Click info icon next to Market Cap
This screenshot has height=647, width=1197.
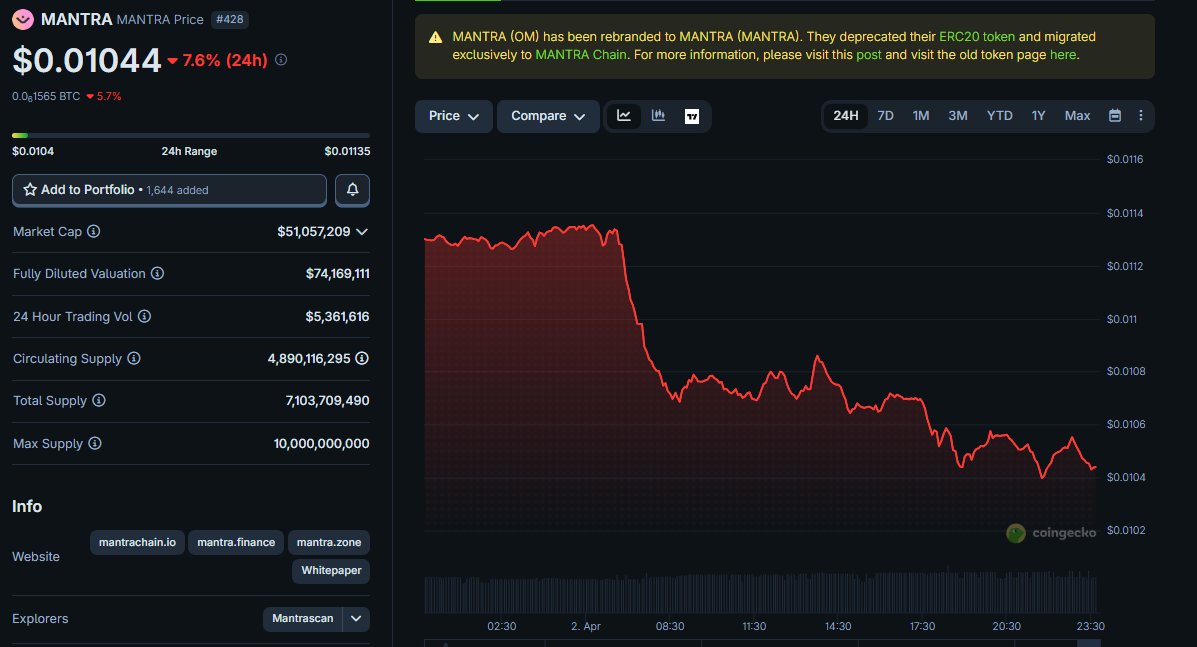tap(94, 231)
